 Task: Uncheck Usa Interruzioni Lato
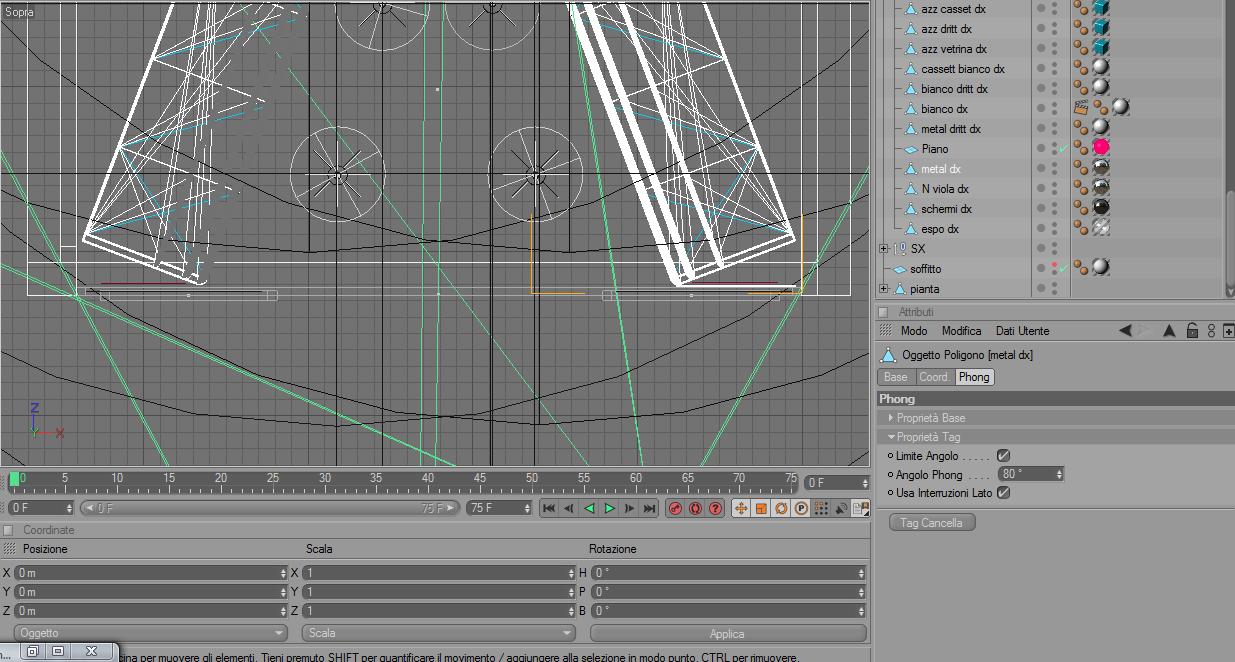[1003, 492]
